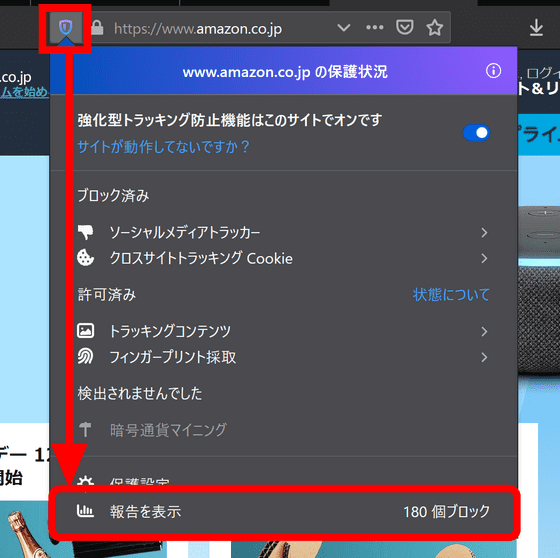Open the Downloads arrow icon
This screenshot has width=560, height=558.
(536, 28)
